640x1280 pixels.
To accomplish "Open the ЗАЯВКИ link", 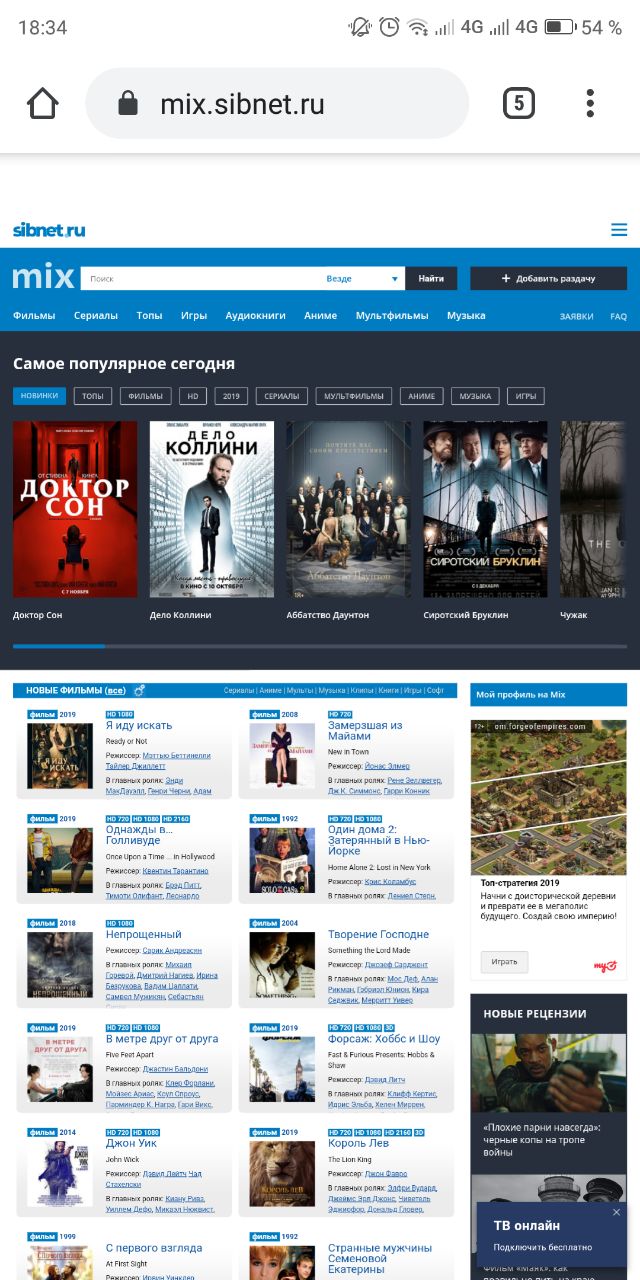I will coord(577,316).
